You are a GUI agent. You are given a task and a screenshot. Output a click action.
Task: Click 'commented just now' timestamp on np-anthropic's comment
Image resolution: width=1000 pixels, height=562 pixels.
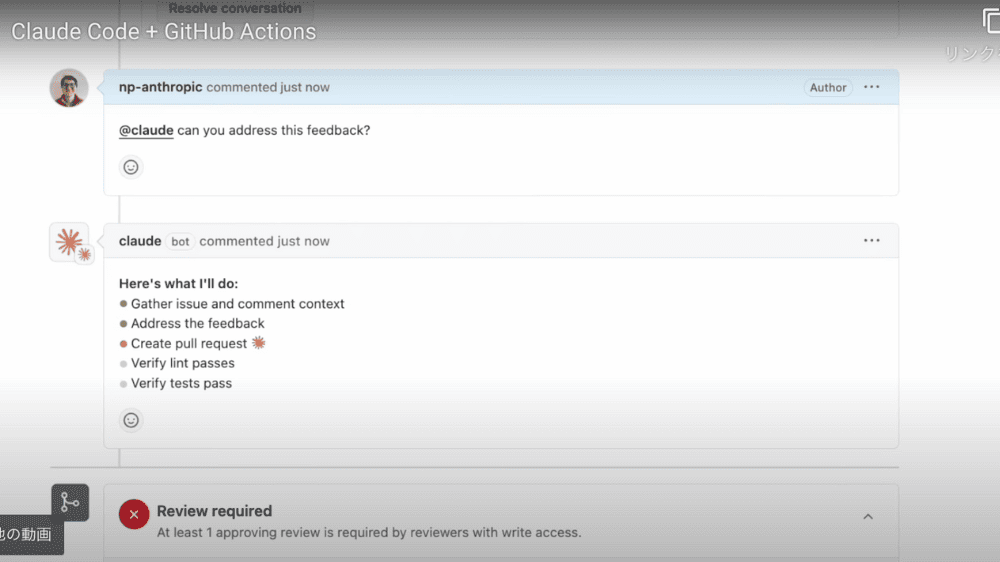pyautogui.click(x=268, y=87)
